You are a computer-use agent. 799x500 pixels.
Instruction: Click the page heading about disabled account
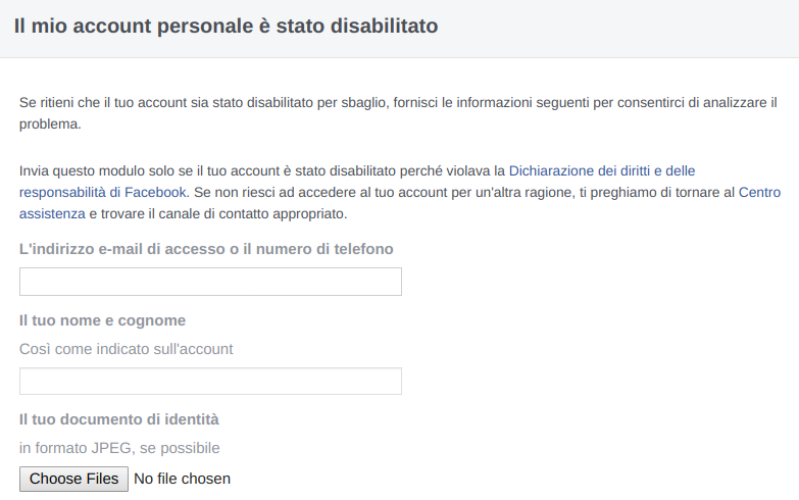(x=226, y=26)
